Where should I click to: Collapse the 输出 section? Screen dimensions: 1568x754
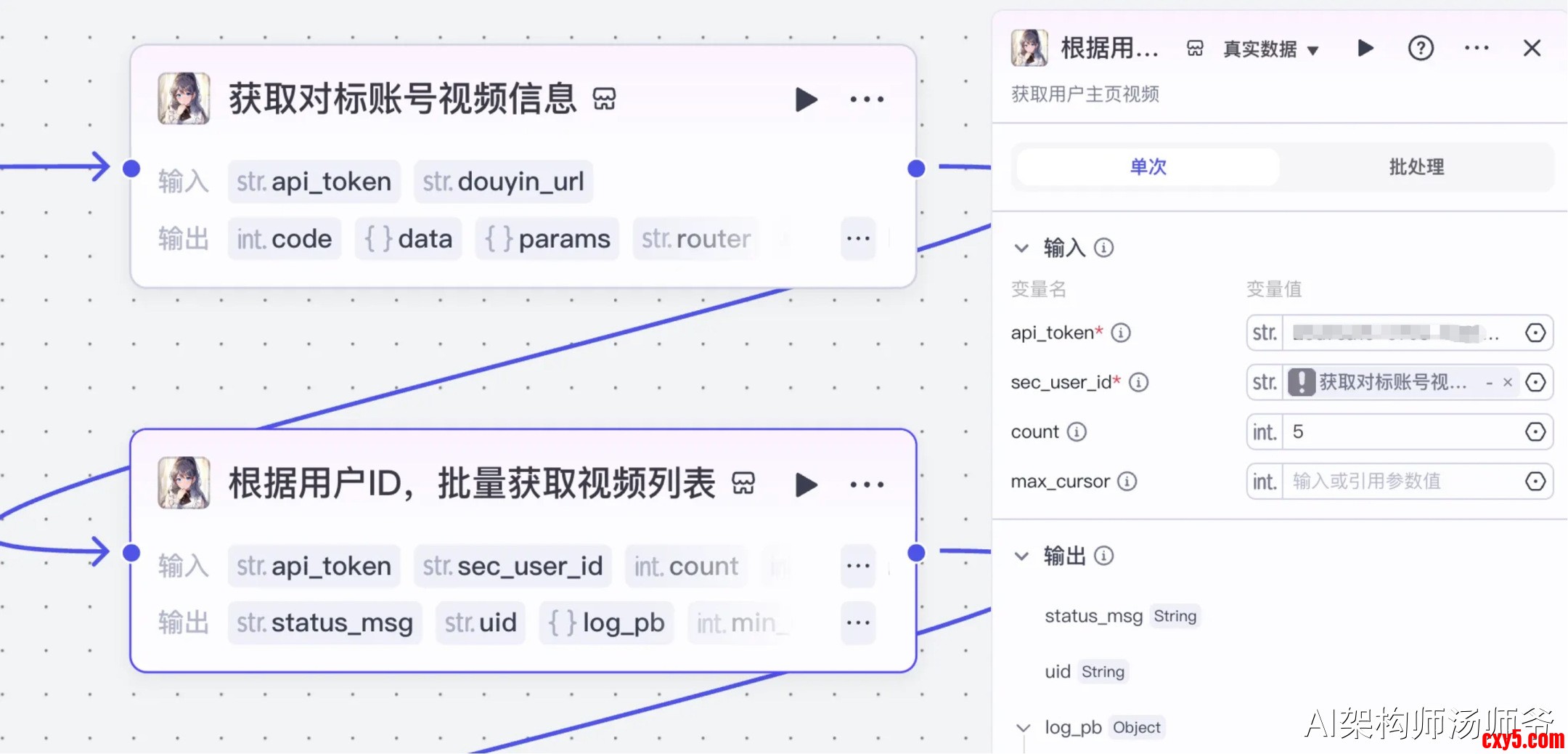(x=1021, y=556)
